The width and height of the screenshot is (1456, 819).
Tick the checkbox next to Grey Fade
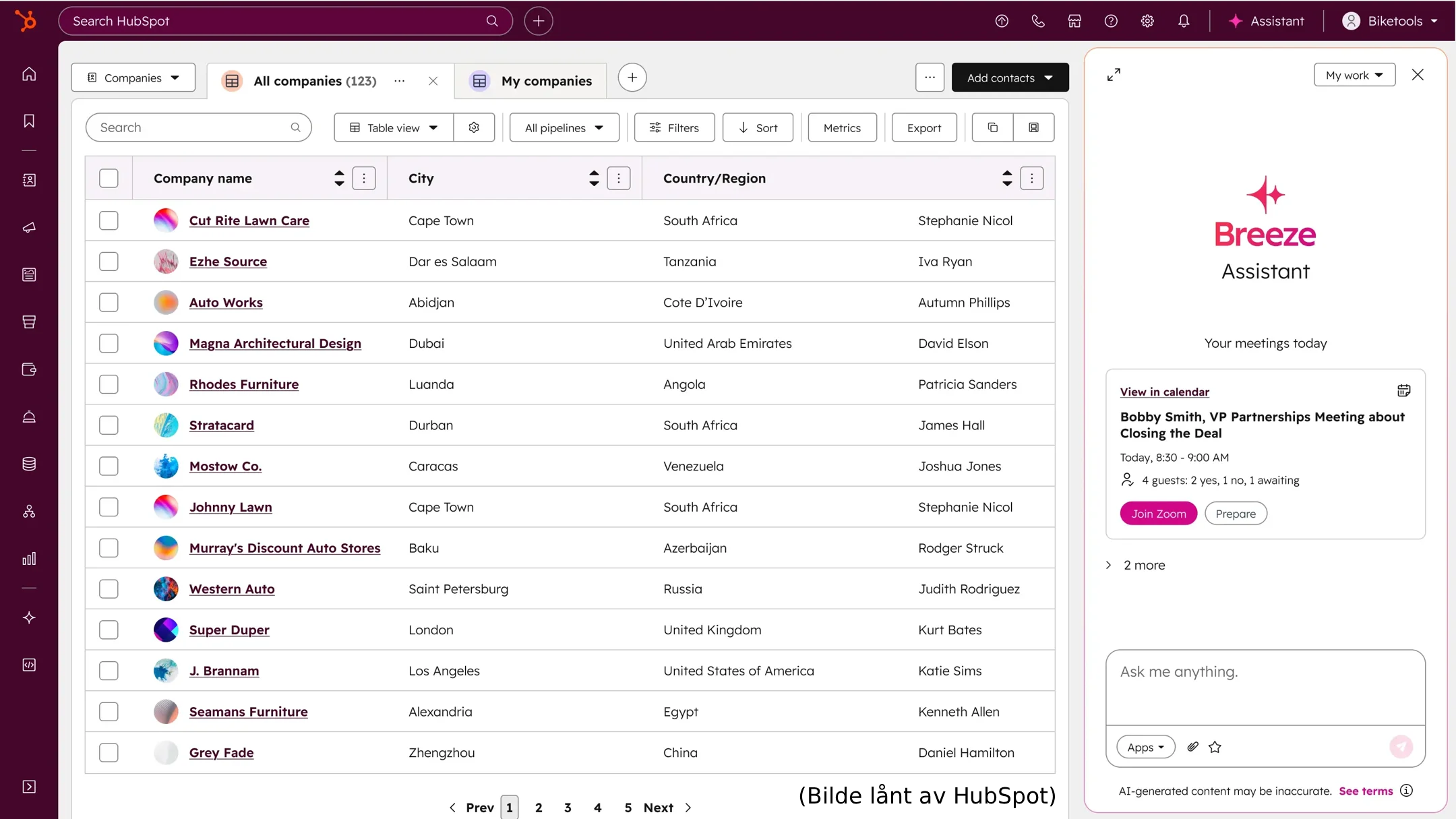[109, 752]
